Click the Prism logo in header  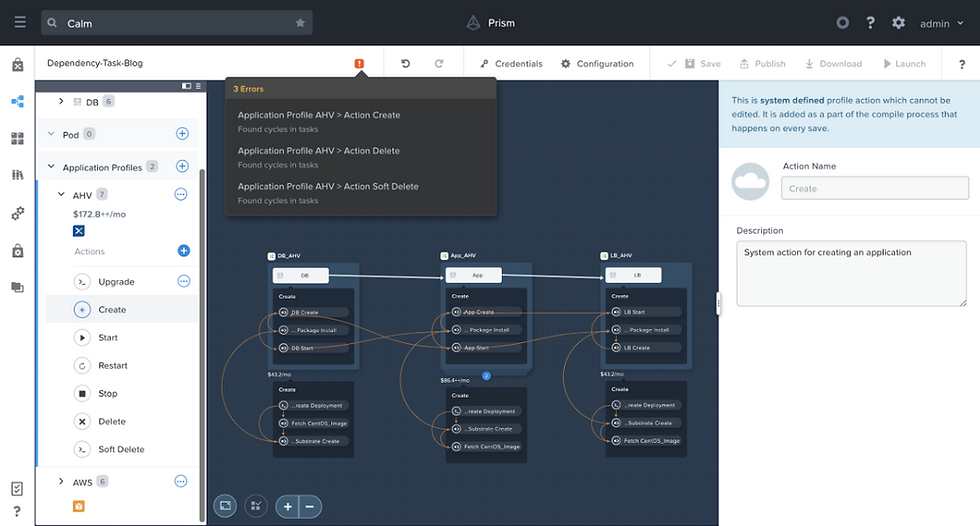(491, 23)
